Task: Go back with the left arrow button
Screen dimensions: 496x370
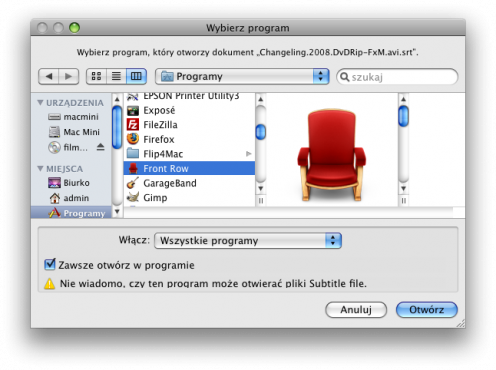Action: [49, 76]
